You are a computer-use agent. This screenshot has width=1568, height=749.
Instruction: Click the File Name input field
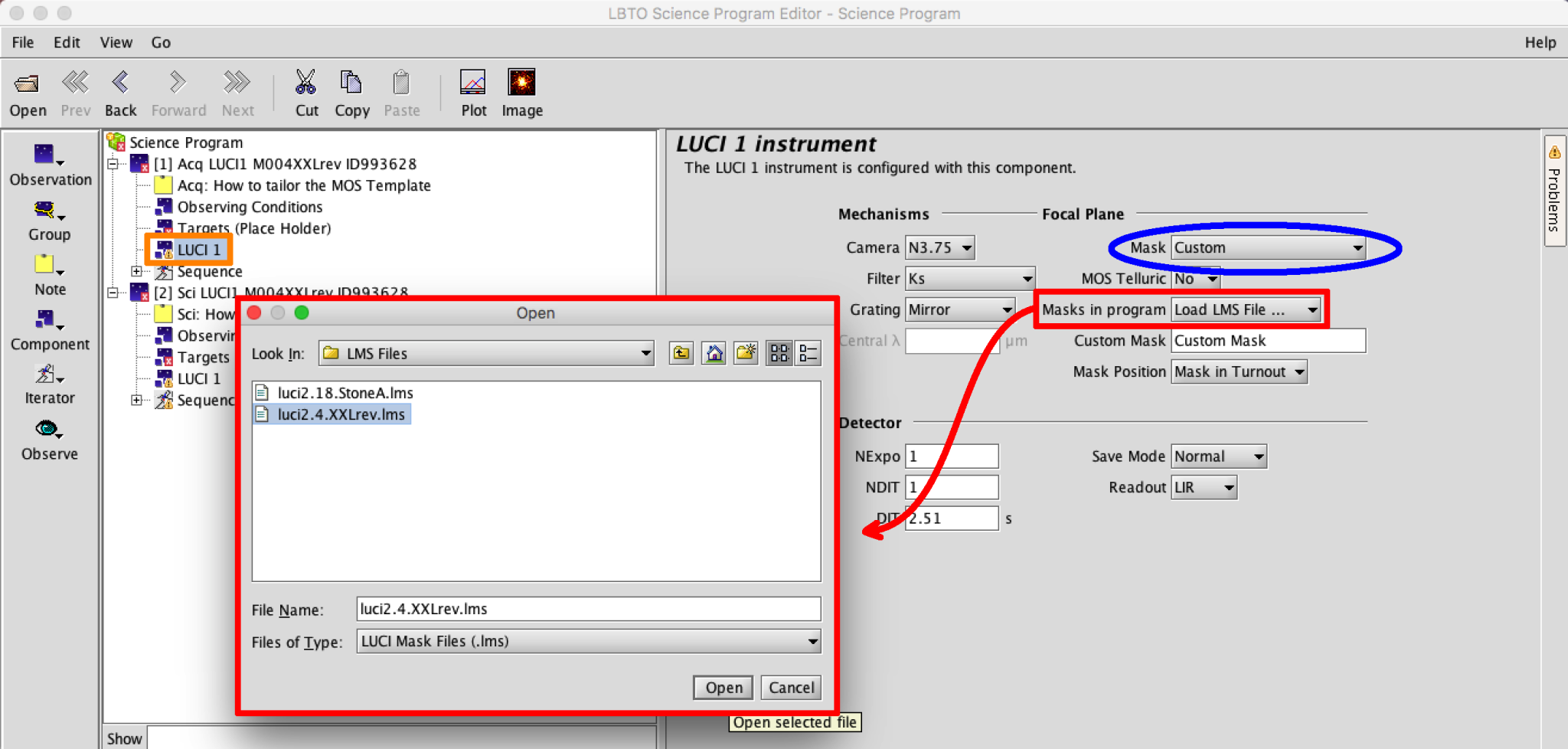pos(588,609)
